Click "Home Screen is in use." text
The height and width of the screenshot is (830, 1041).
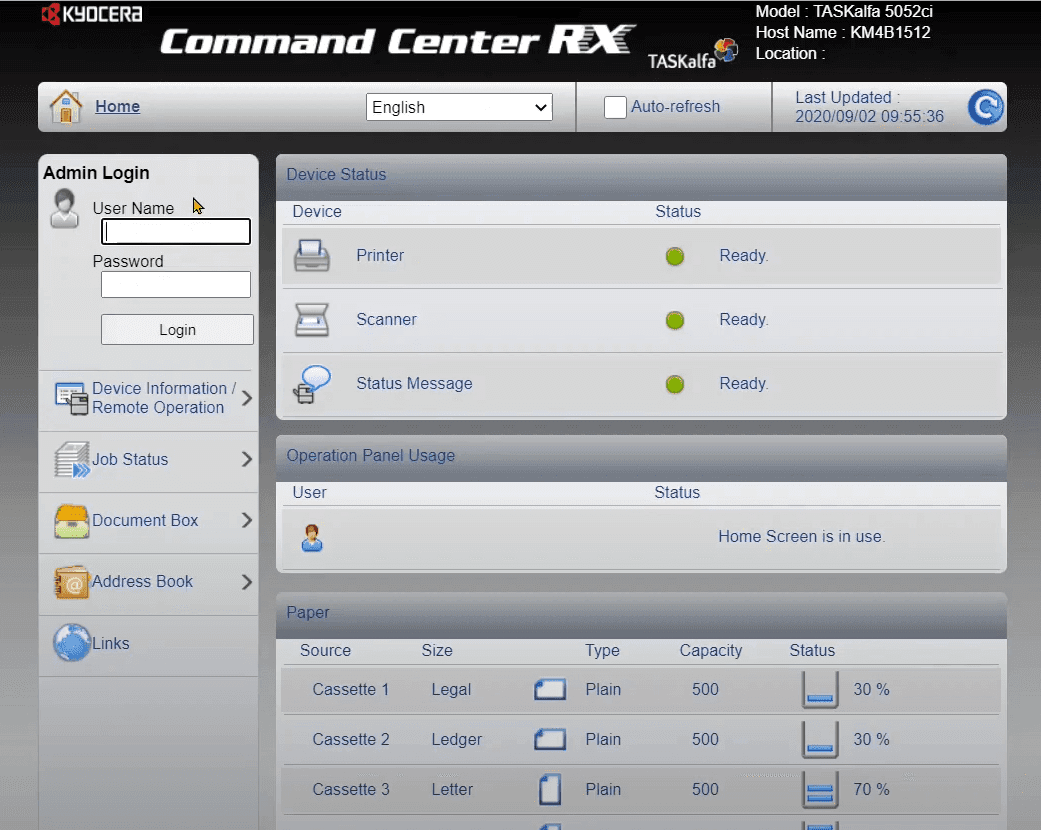[x=801, y=537]
